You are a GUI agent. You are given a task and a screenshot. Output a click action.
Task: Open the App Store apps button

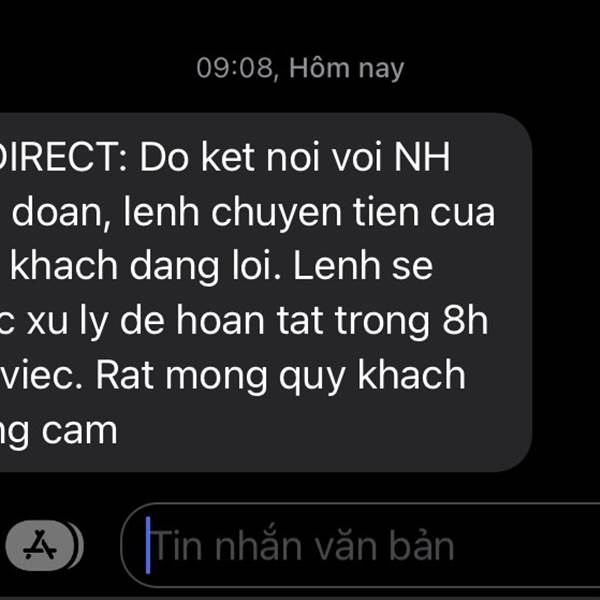(x=40, y=545)
